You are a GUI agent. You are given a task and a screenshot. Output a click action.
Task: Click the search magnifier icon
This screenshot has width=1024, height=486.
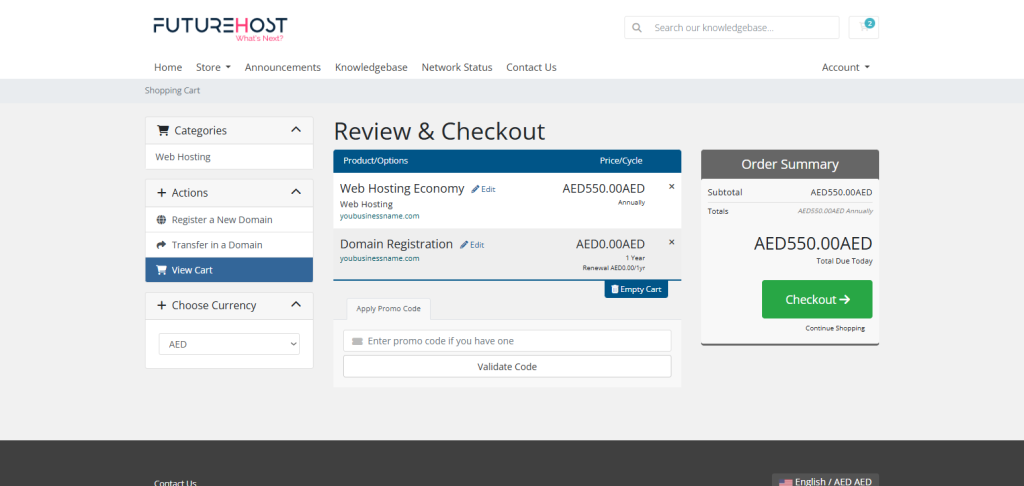click(x=637, y=28)
